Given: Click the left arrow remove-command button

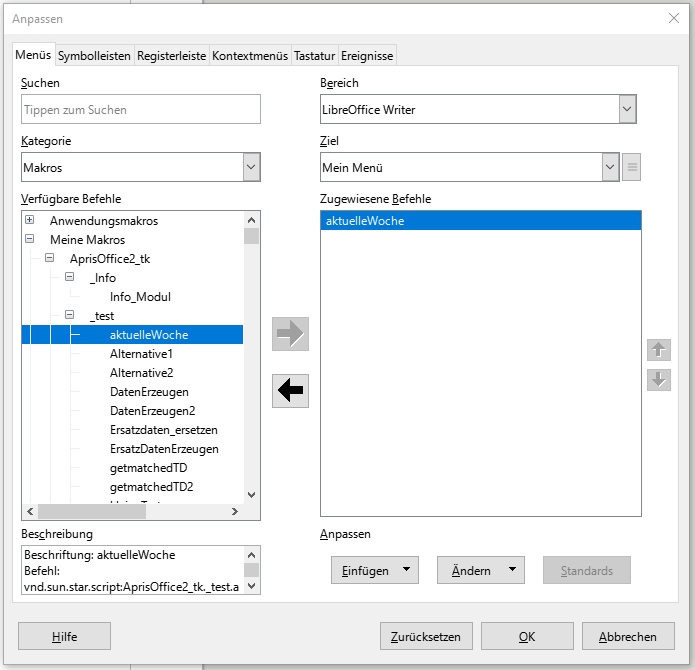Looking at the screenshot, I should [290, 391].
